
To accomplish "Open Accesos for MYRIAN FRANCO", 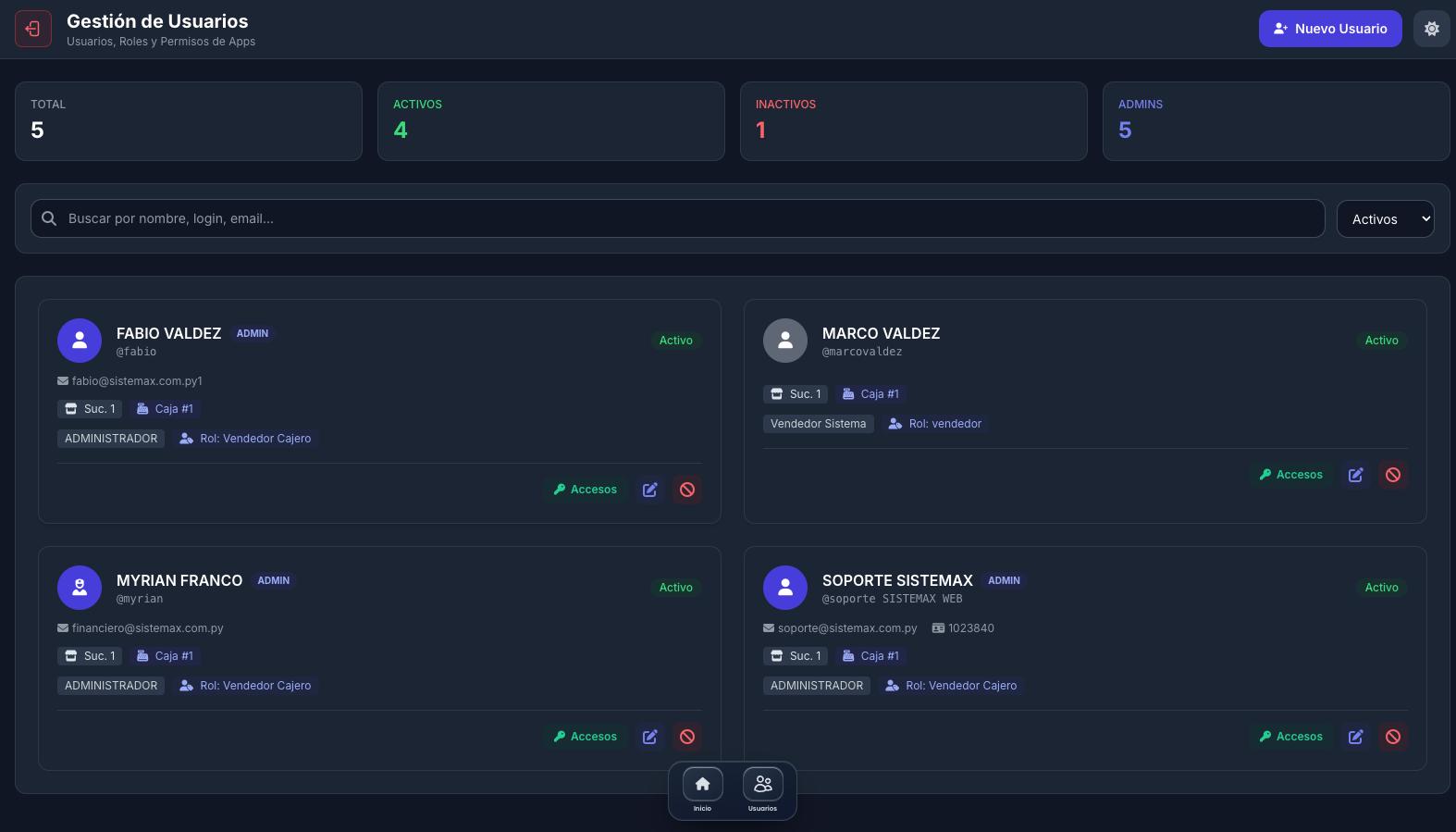I will tap(585, 737).
